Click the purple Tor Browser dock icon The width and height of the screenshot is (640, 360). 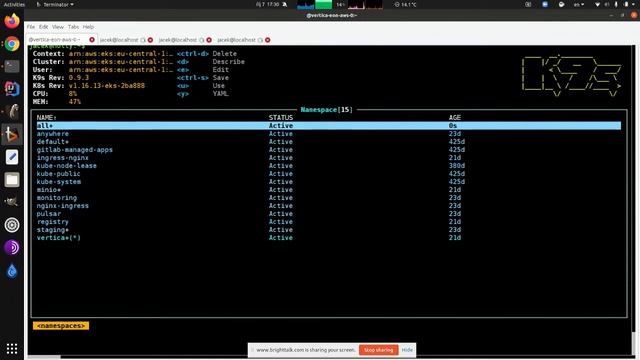pos(12,247)
